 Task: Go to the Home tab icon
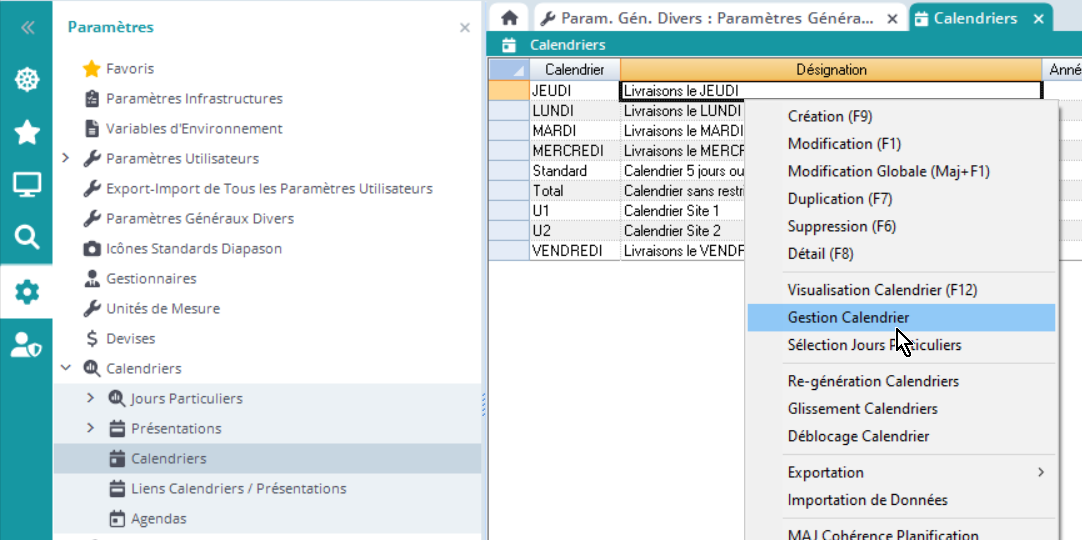tap(509, 18)
